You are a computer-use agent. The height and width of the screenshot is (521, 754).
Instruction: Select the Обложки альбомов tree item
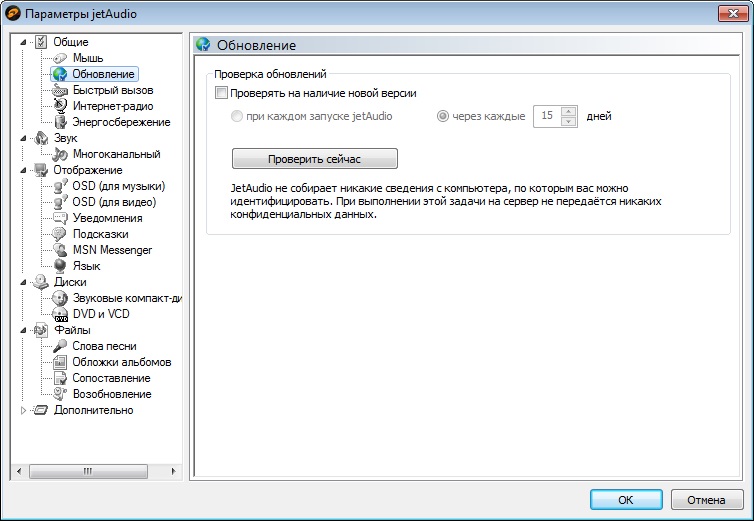click(122, 362)
